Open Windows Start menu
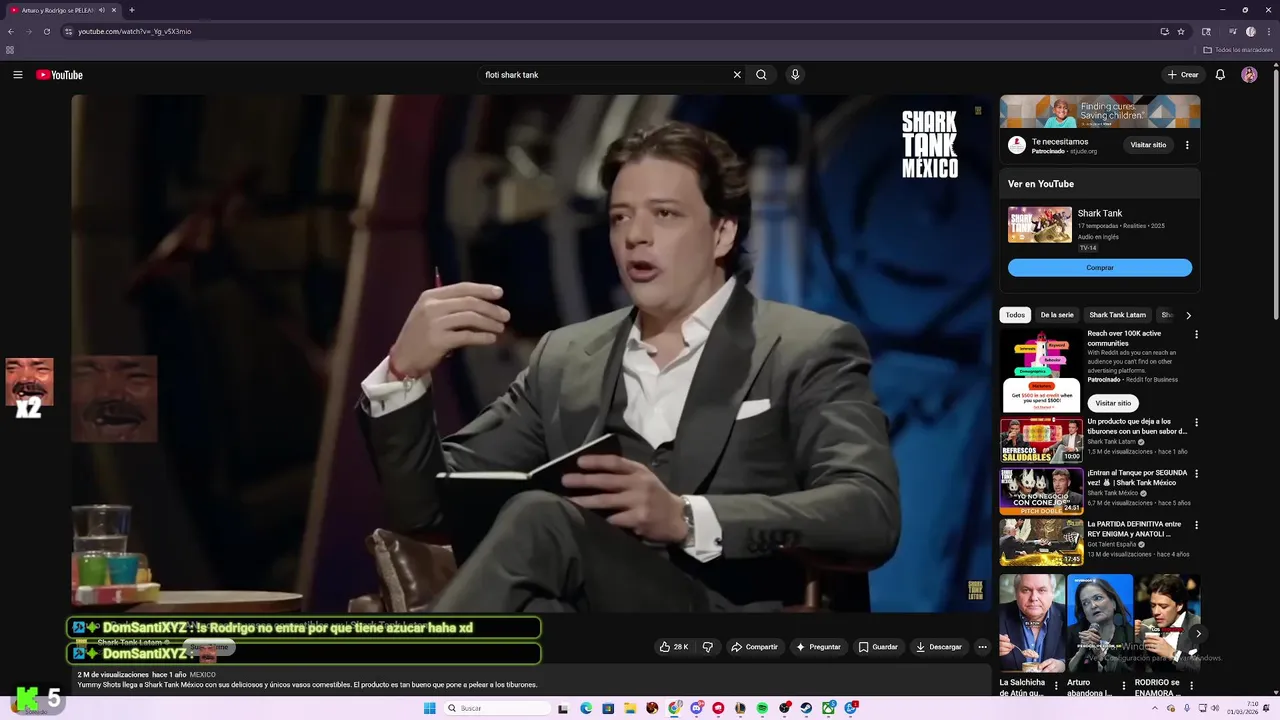1280x720 pixels. coord(430,708)
